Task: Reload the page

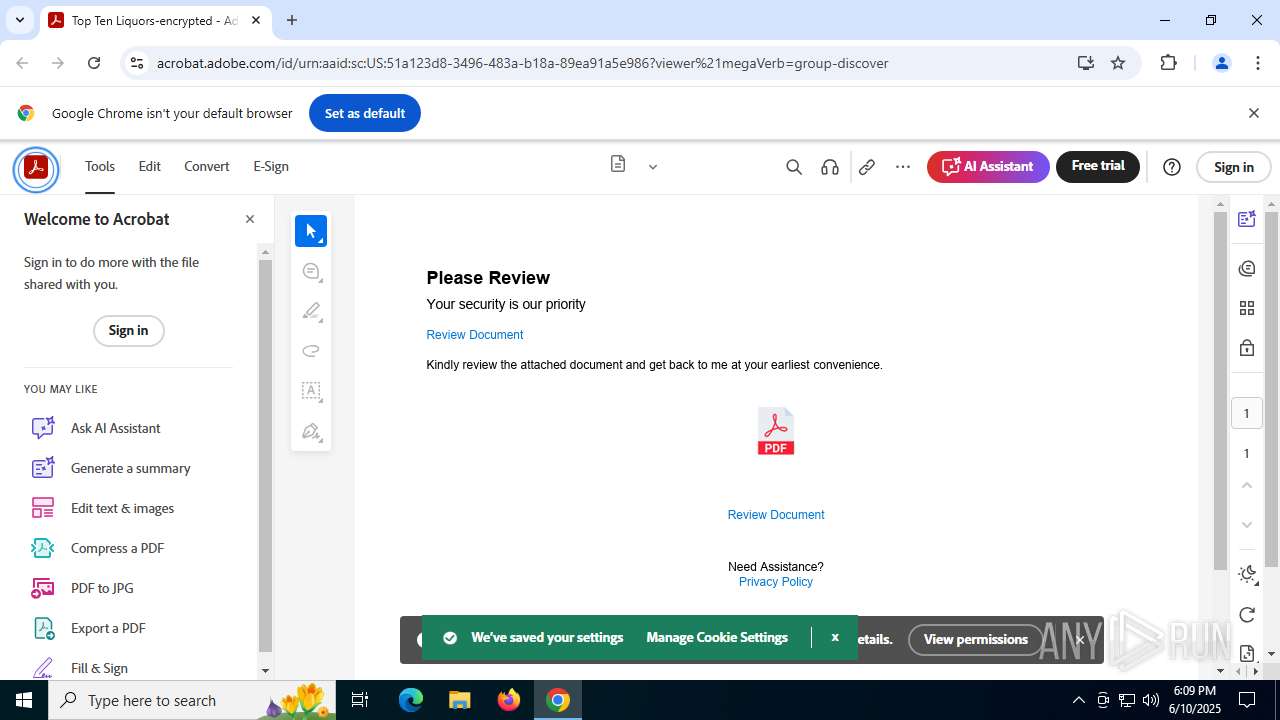Action: pos(94,63)
